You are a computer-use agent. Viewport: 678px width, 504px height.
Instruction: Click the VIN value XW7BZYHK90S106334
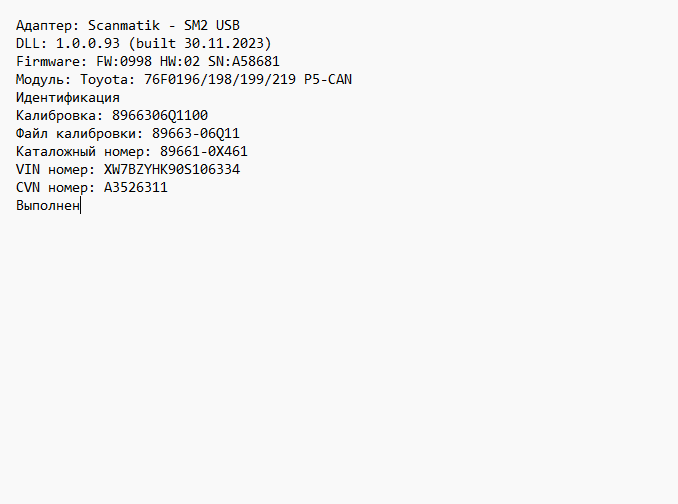pos(172,169)
